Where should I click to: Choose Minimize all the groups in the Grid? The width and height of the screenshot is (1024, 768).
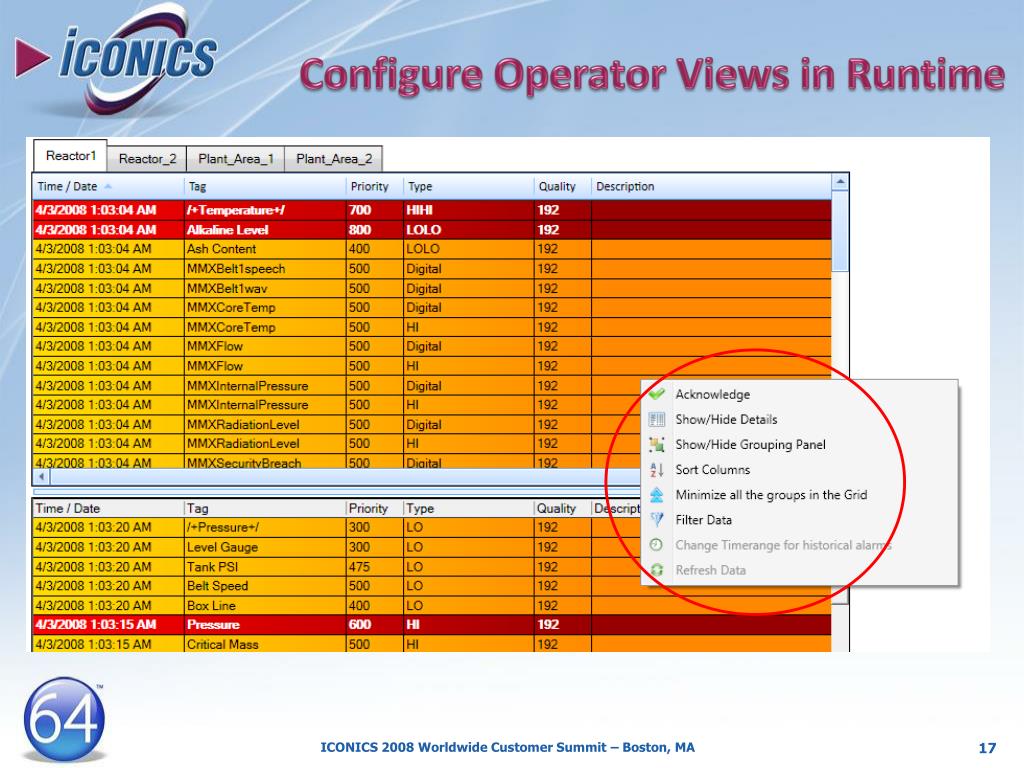[800, 494]
